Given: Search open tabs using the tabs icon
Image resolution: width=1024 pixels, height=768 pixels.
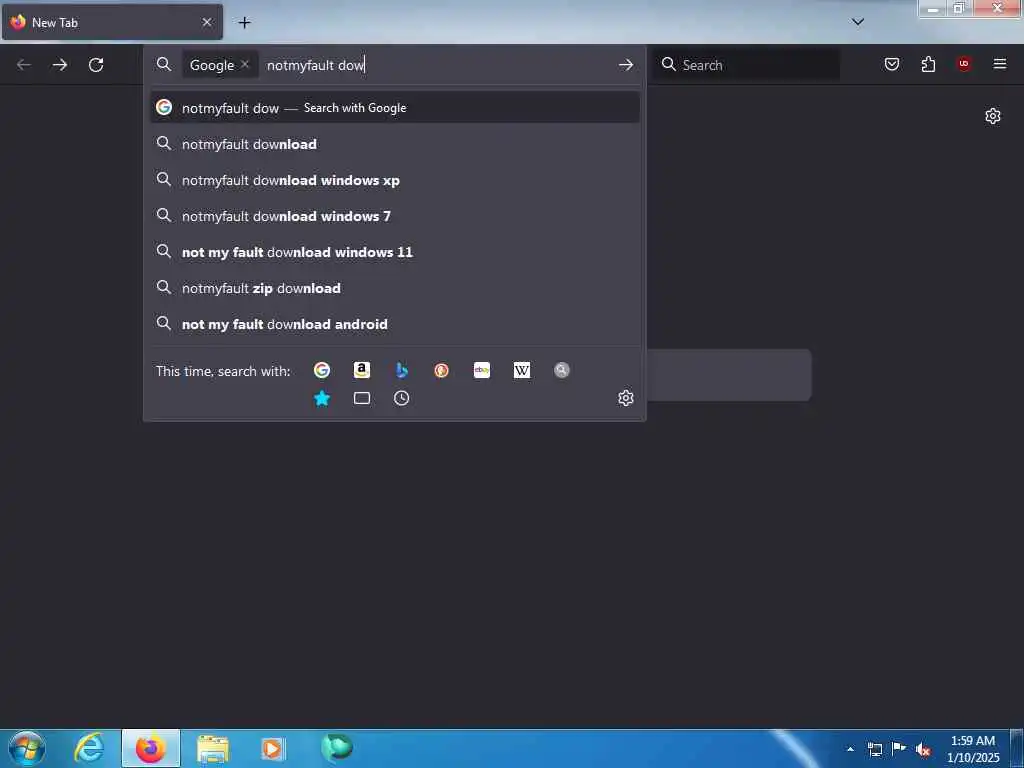Looking at the screenshot, I should point(362,398).
